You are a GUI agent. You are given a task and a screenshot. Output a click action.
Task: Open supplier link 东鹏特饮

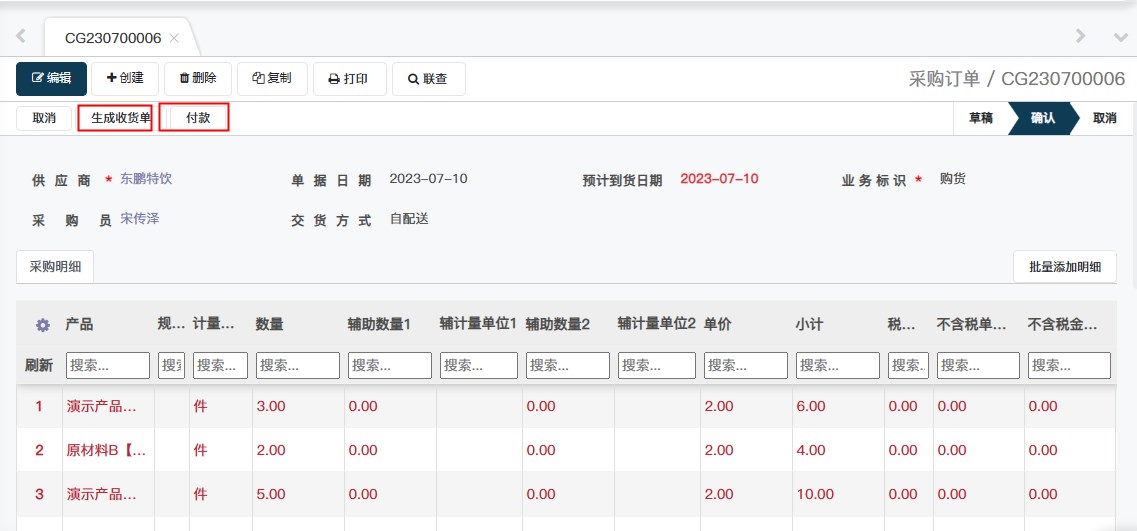146,179
